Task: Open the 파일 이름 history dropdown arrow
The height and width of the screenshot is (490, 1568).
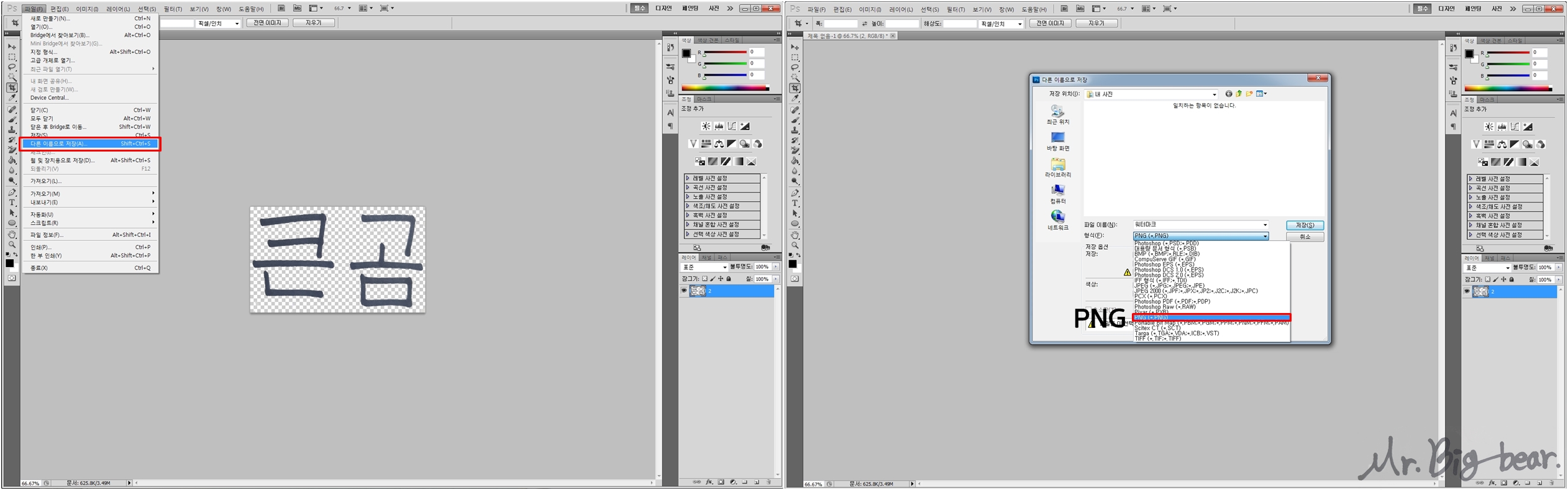Action: click(x=1265, y=225)
